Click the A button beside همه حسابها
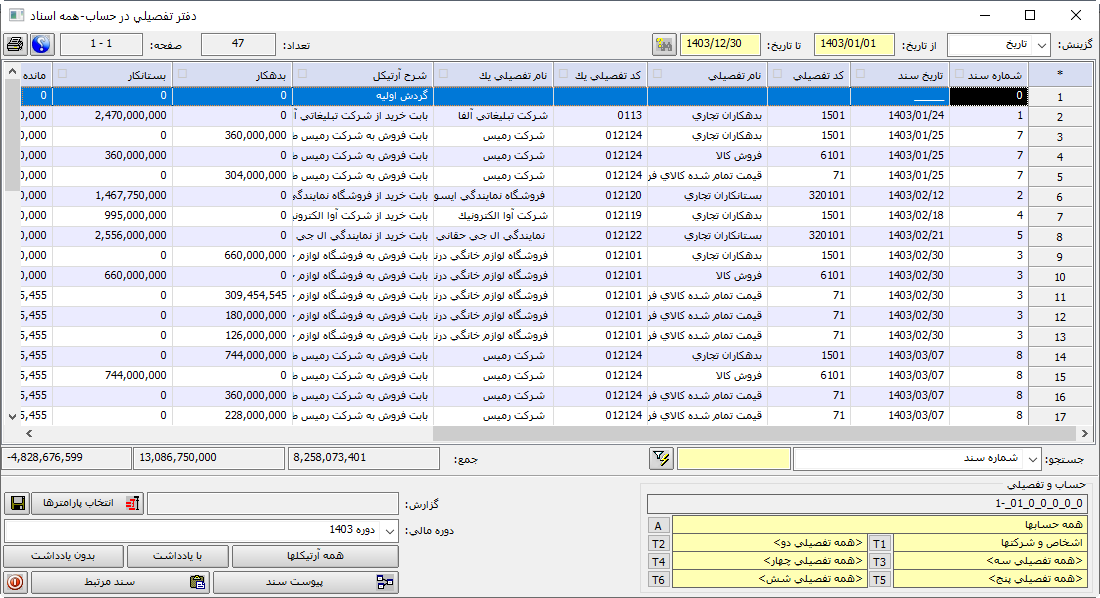 [657, 527]
